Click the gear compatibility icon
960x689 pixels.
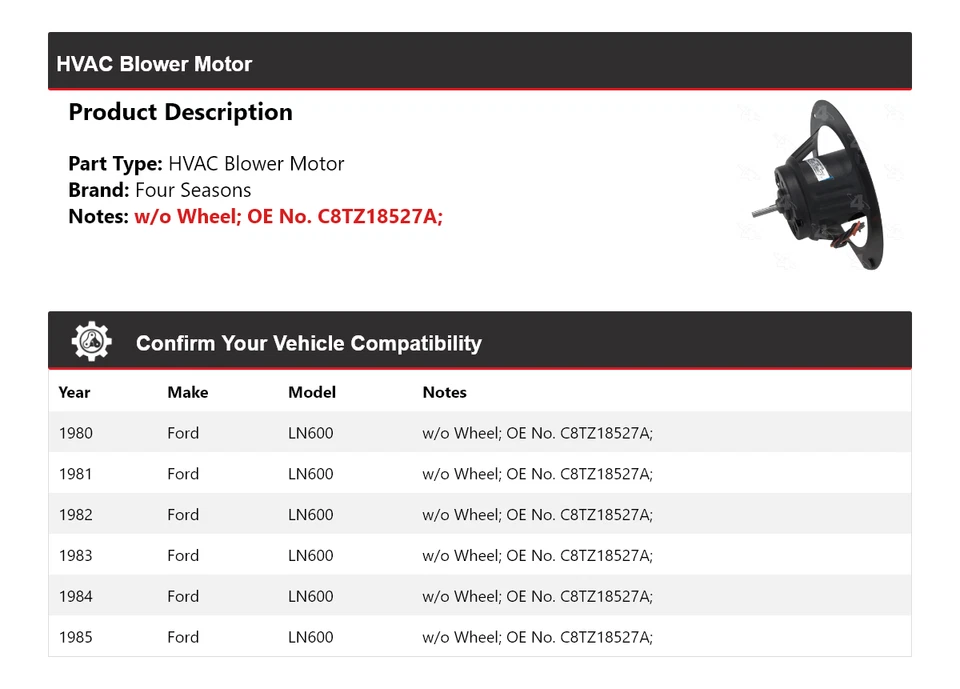point(91,342)
